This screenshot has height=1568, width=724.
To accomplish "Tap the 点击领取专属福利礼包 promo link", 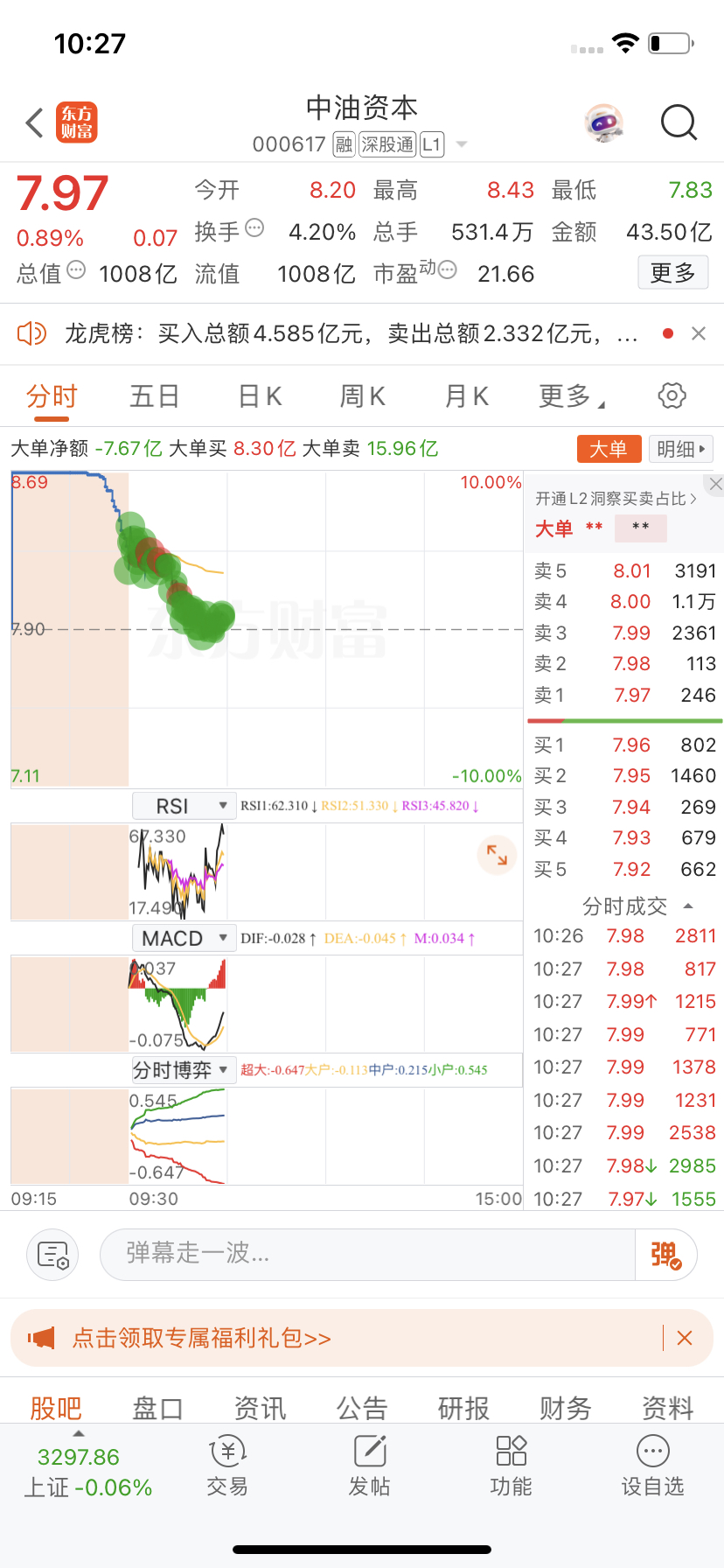I will coord(202,1338).
